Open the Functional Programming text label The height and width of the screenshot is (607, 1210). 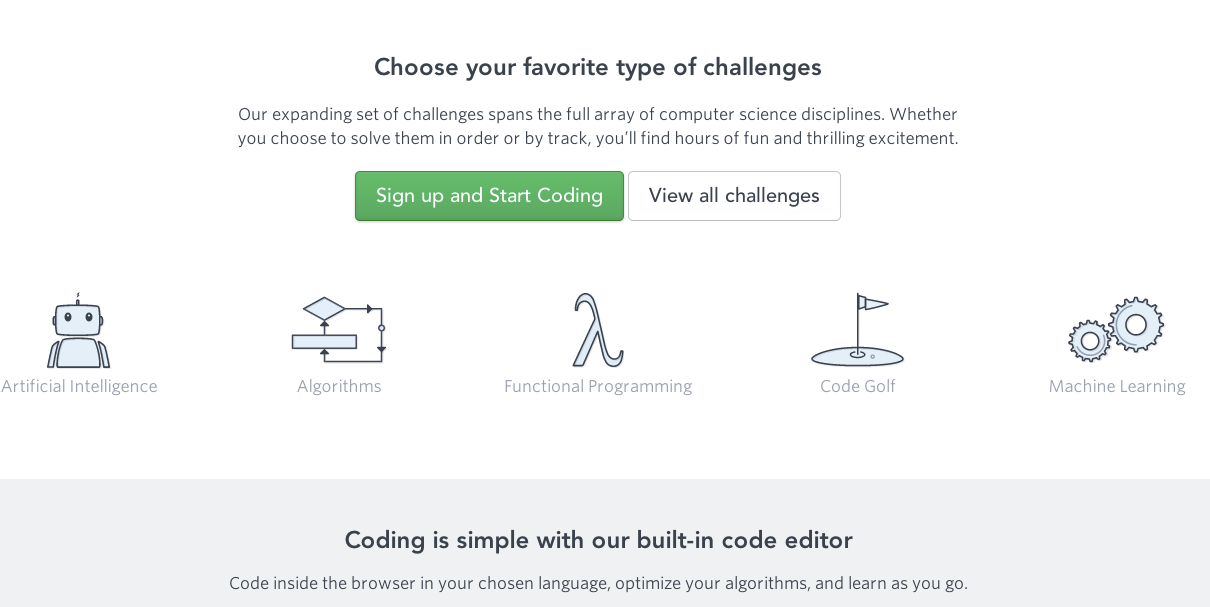[x=598, y=386]
